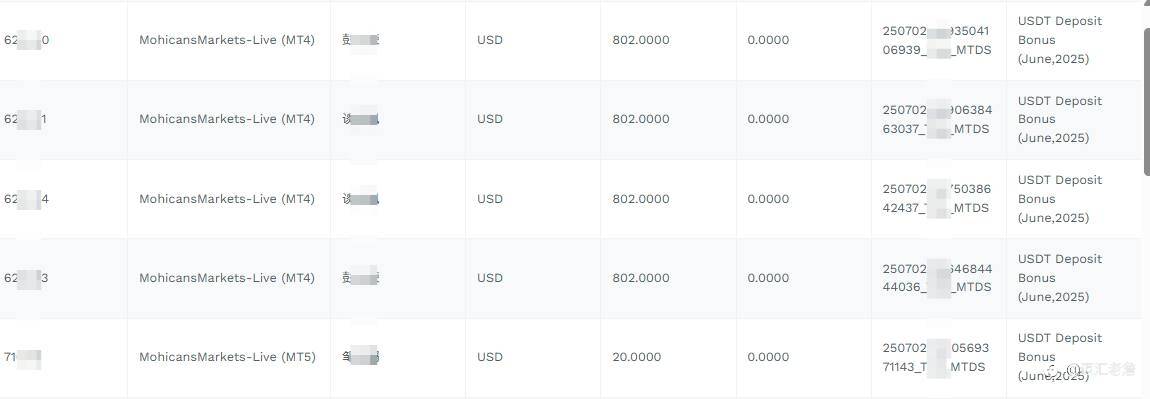Screen dimensions: 1150x399
Task: Click account number 62 ending in 1
Action: click(x=25, y=120)
